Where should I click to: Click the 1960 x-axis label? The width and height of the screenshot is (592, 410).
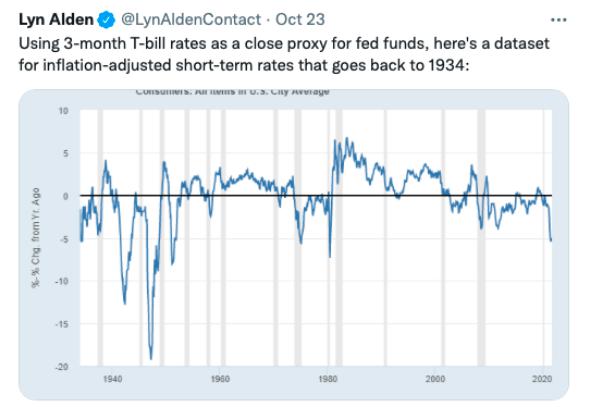(x=220, y=379)
